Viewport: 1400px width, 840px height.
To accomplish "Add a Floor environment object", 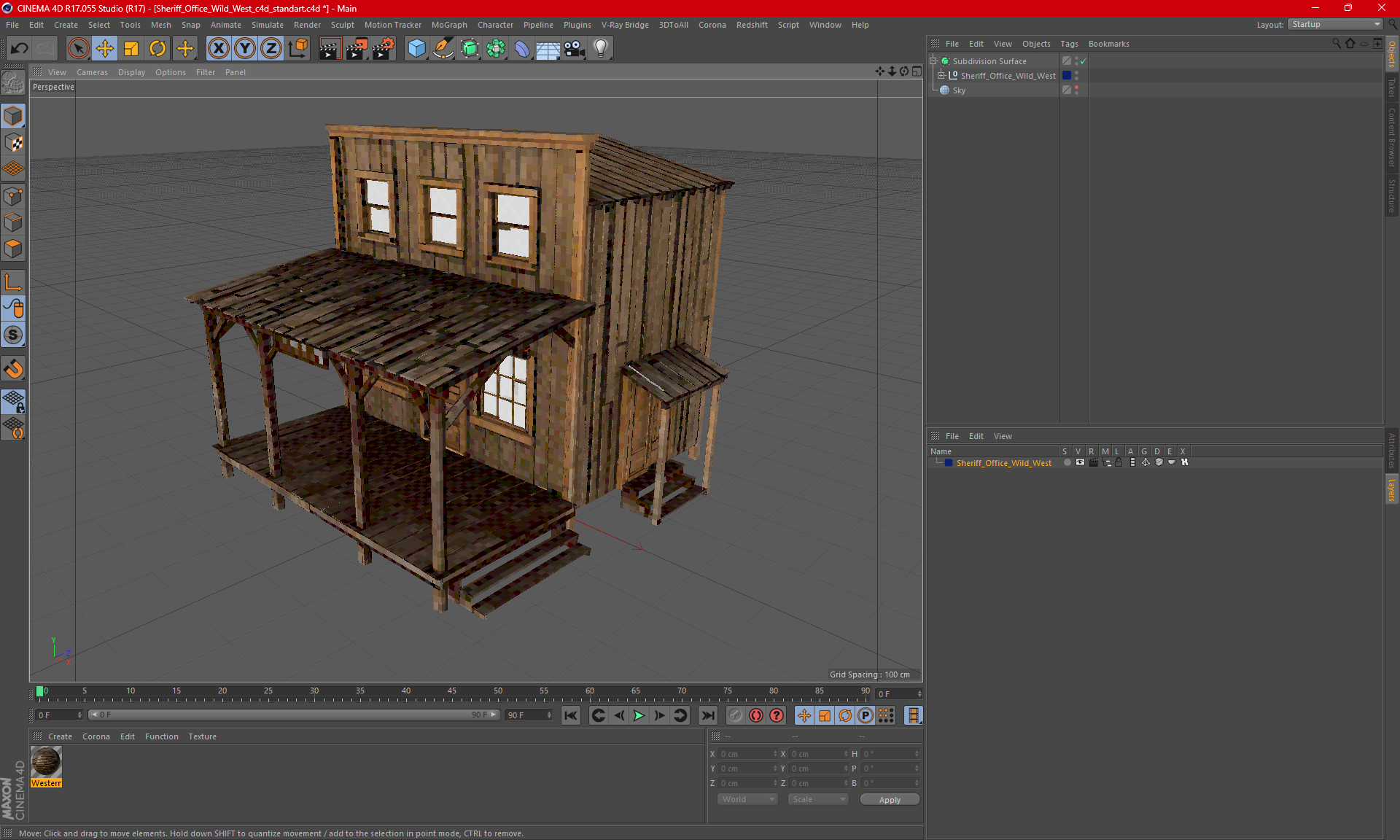I will (x=548, y=48).
